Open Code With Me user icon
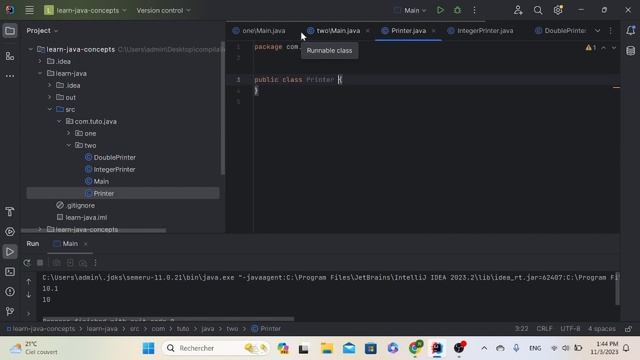Image resolution: width=640 pixels, height=360 pixels. tap(518, 10)
